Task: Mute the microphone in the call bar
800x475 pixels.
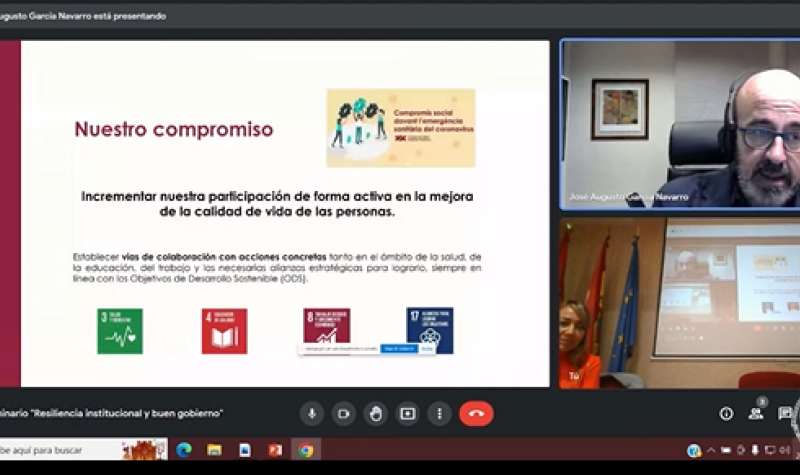Action: (312, 413)
